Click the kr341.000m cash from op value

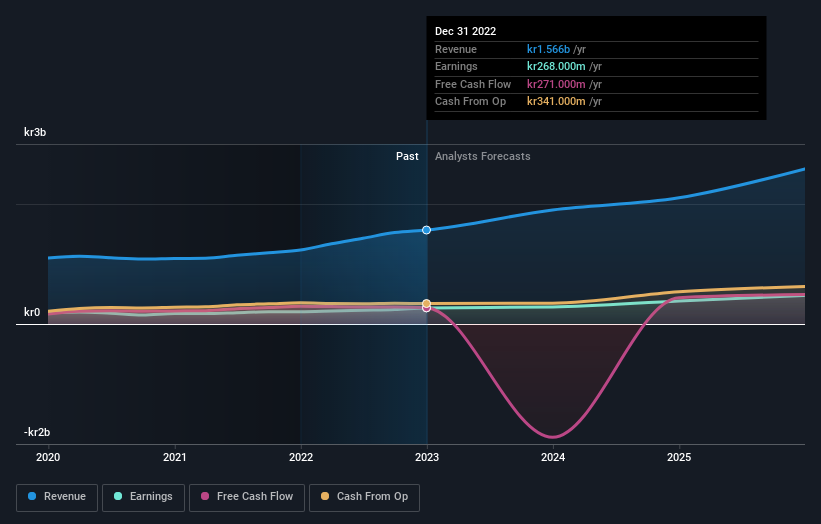(x=556, y=102)
